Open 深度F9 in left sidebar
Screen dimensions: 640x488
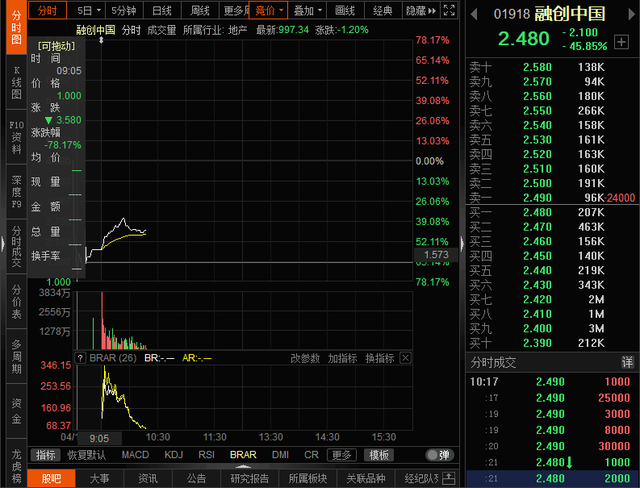coord(16,192)
